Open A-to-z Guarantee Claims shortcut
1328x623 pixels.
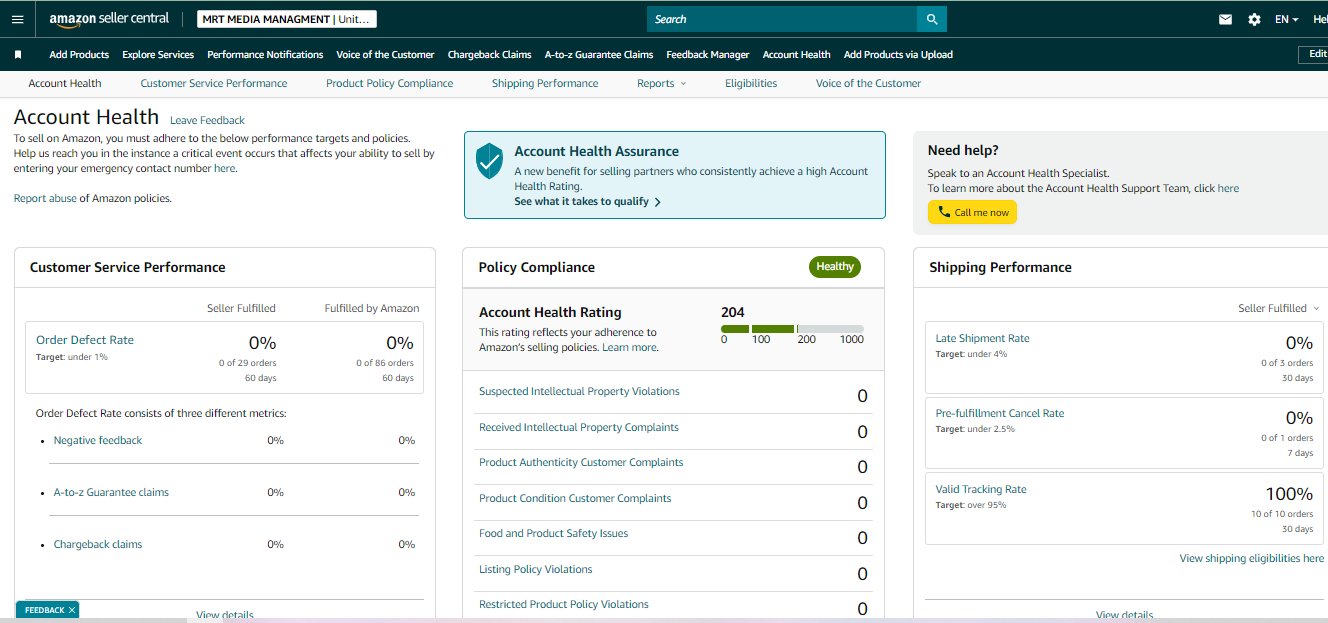coord(599,55)
